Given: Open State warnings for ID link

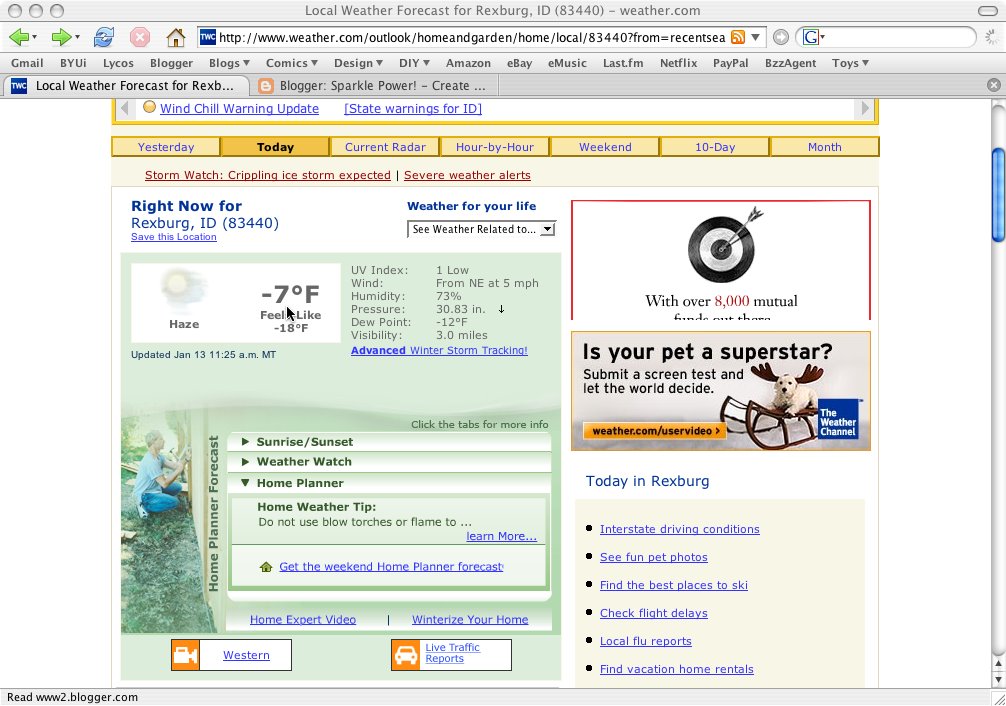Looking at the screenshot, I should click(x=413, y=108).
